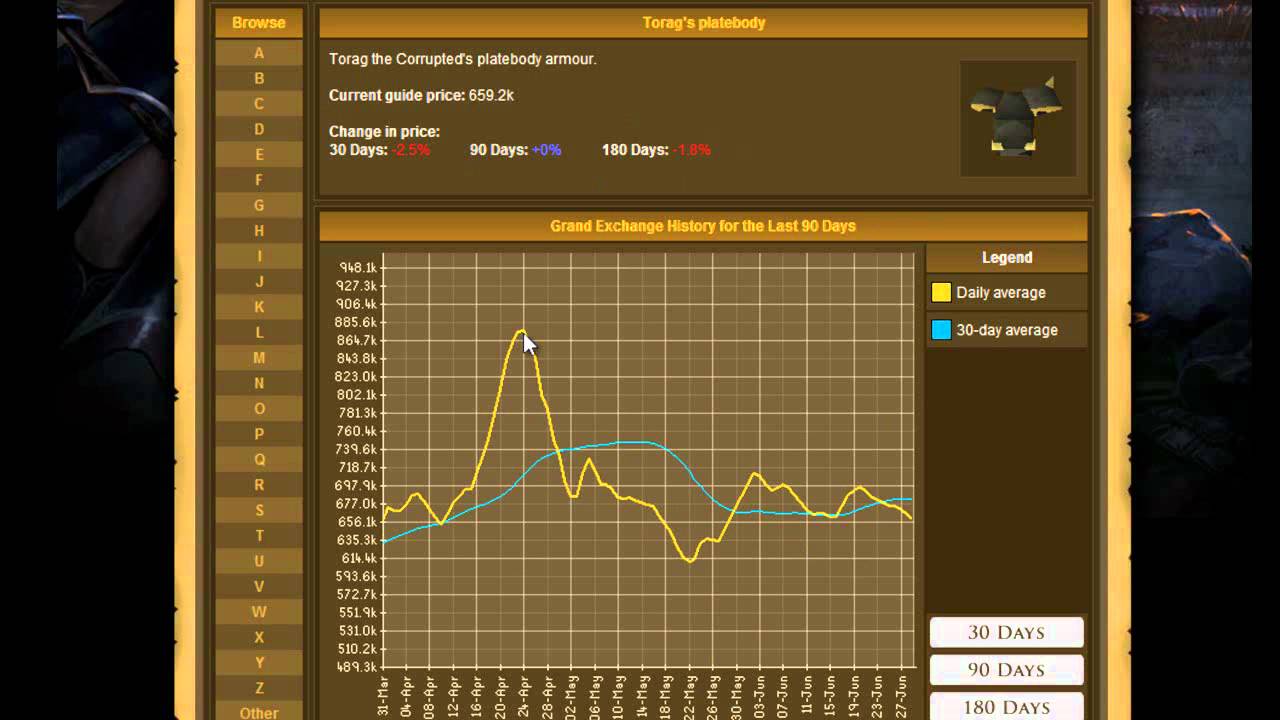Browse items starting with M
Screen dimensions: 1280x720
click(259, 358)
